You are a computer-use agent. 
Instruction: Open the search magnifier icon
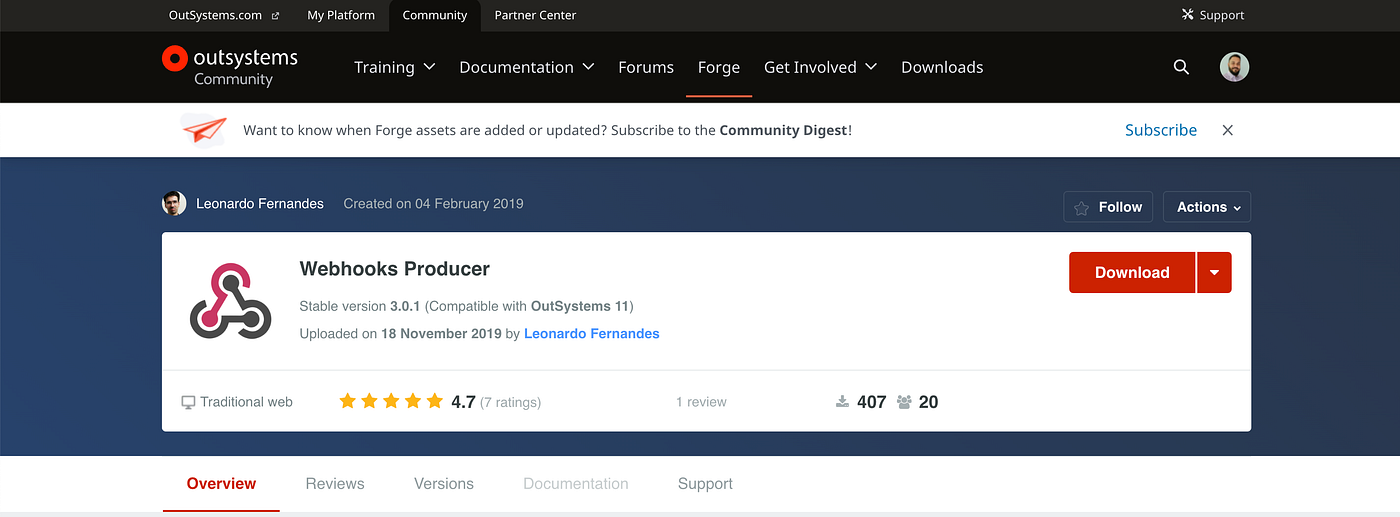pos(1181,67)
